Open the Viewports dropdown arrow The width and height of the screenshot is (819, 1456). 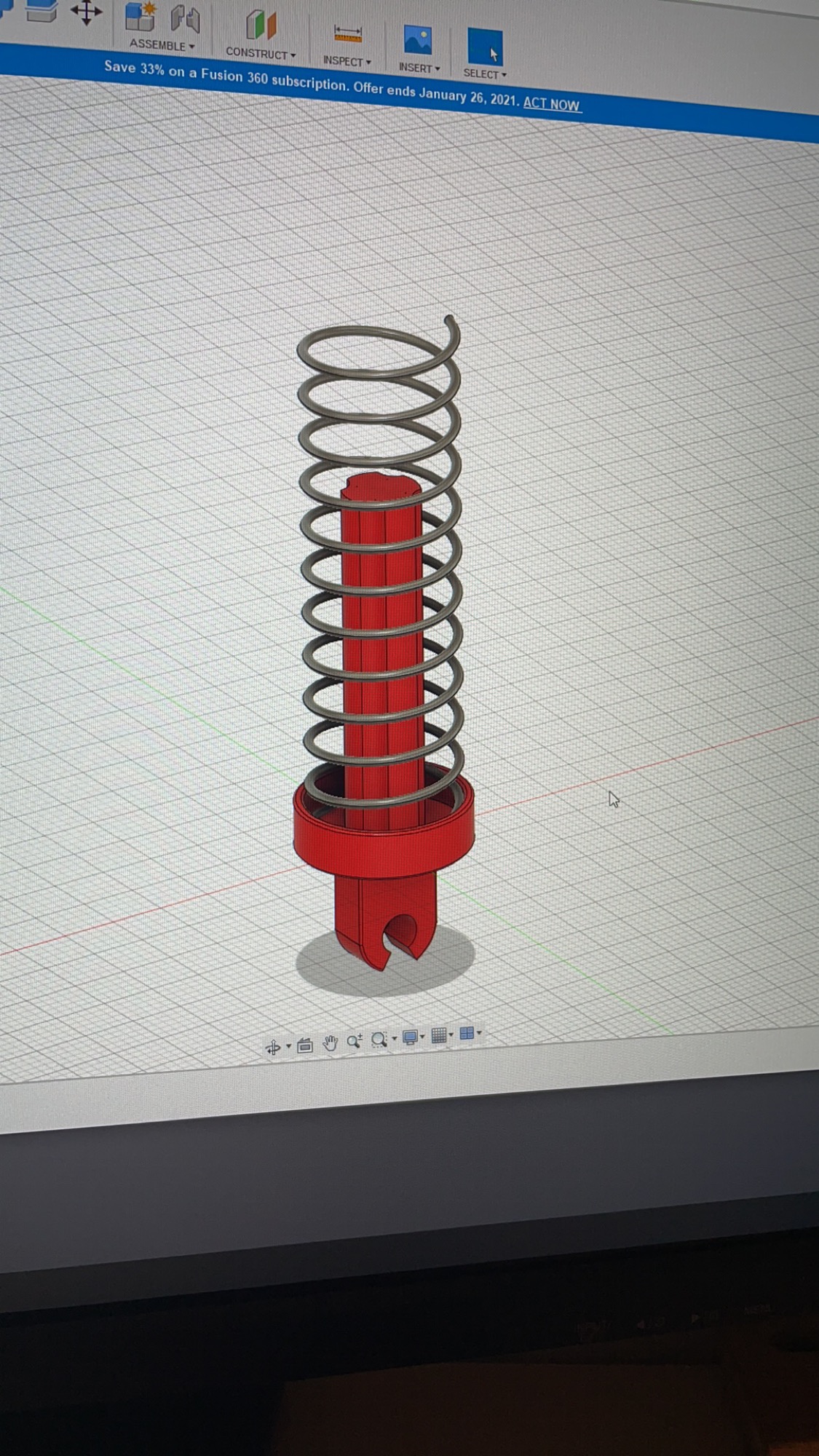click(479, 1032)
